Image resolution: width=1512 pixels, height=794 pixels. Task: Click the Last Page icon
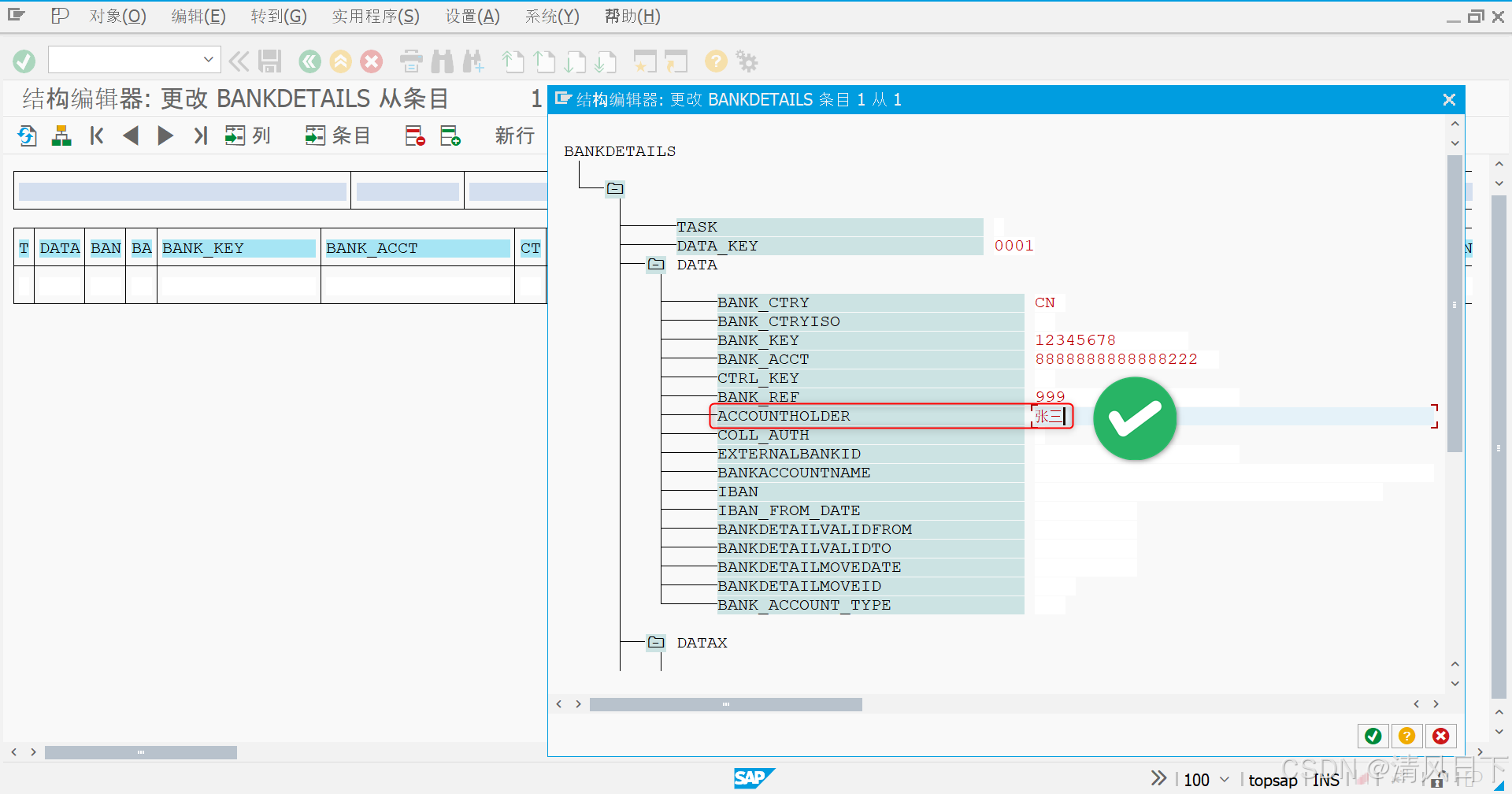pos(606,61)
